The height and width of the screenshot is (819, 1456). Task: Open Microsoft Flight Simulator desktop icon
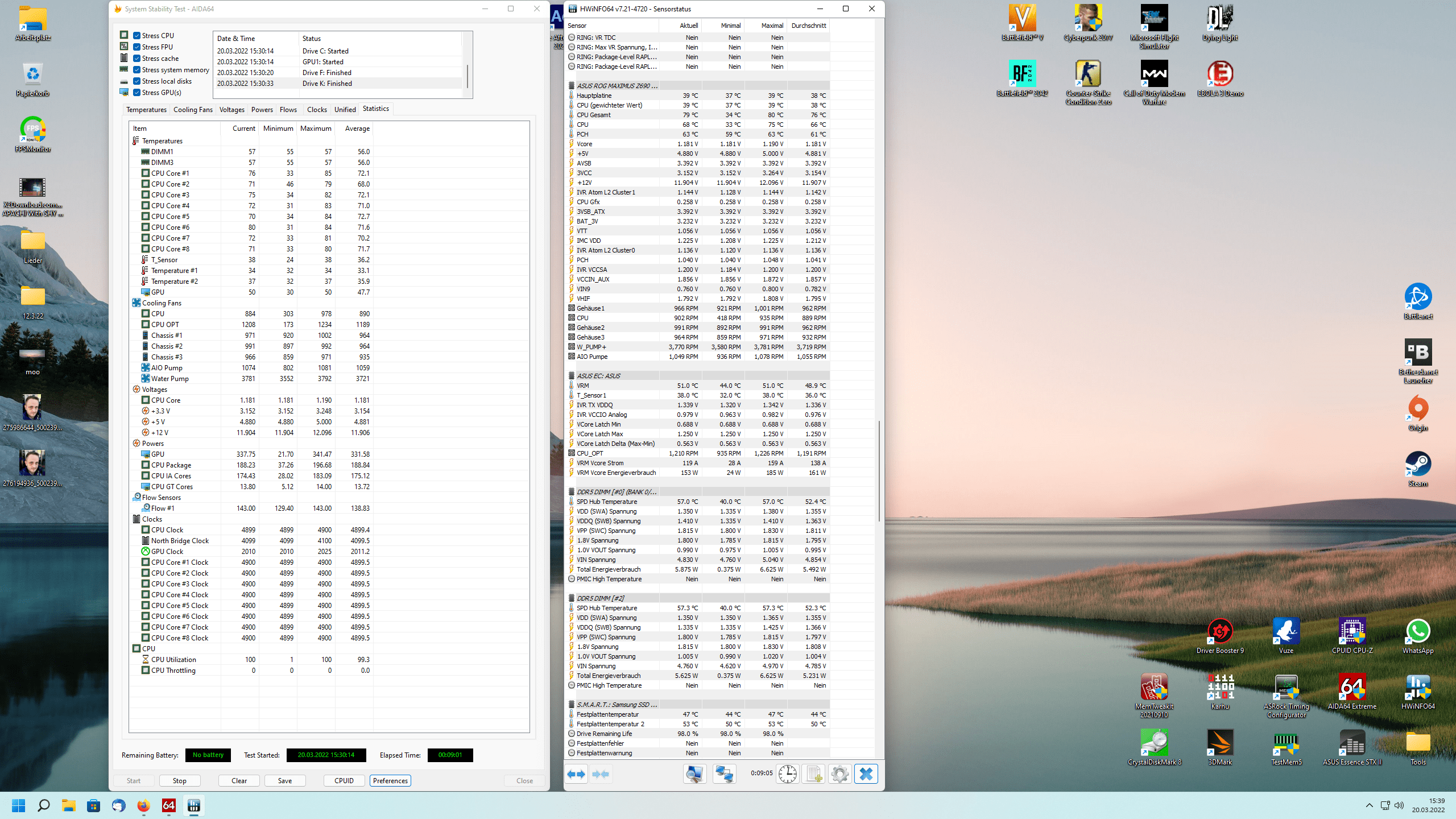coord(1154,26)
